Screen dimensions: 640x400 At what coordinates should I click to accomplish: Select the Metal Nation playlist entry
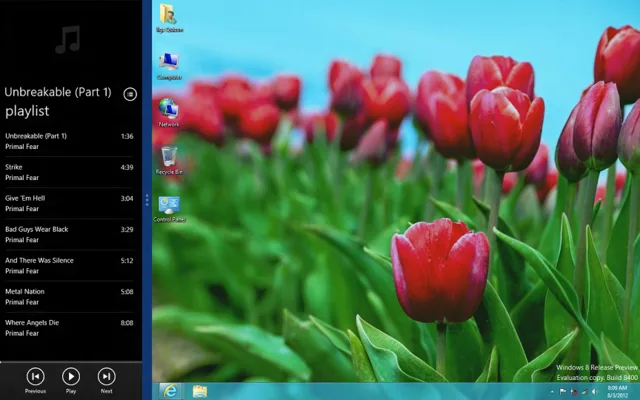pos(69,297)
